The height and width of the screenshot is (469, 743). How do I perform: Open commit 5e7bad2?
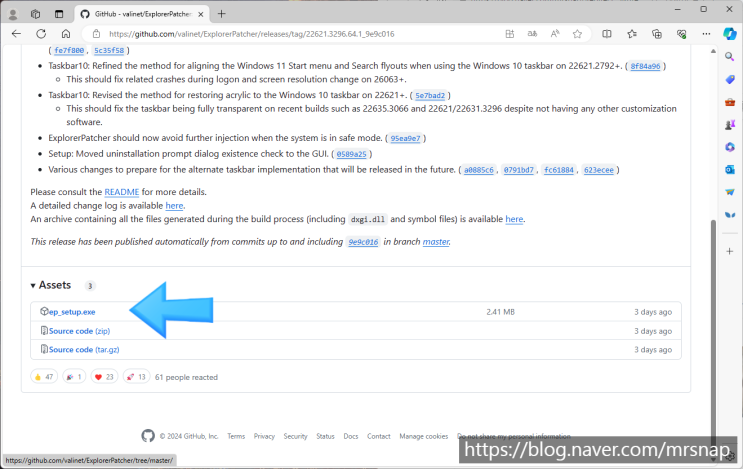click(x=430, y=95)
